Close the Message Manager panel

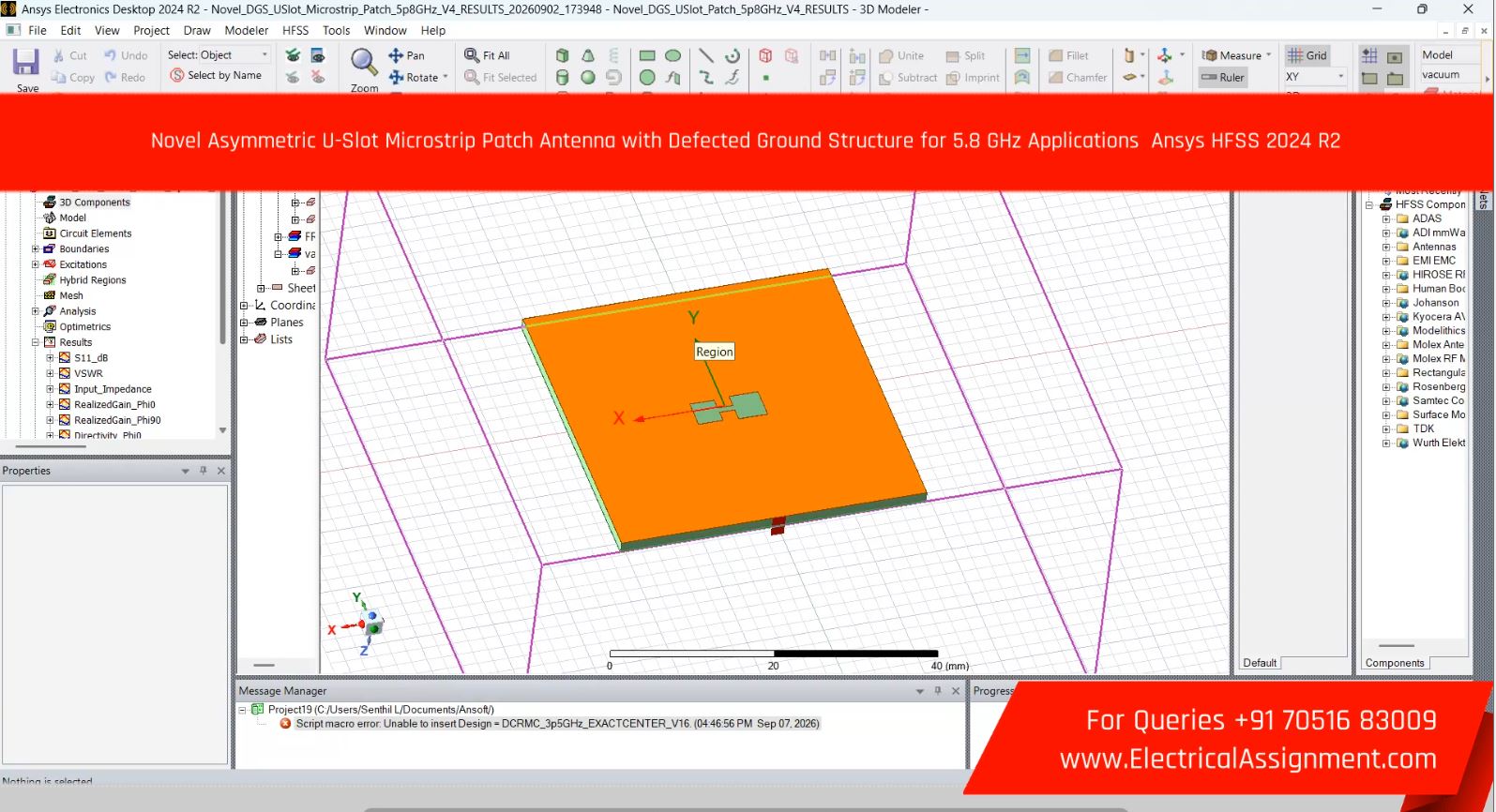click(956, 691)
